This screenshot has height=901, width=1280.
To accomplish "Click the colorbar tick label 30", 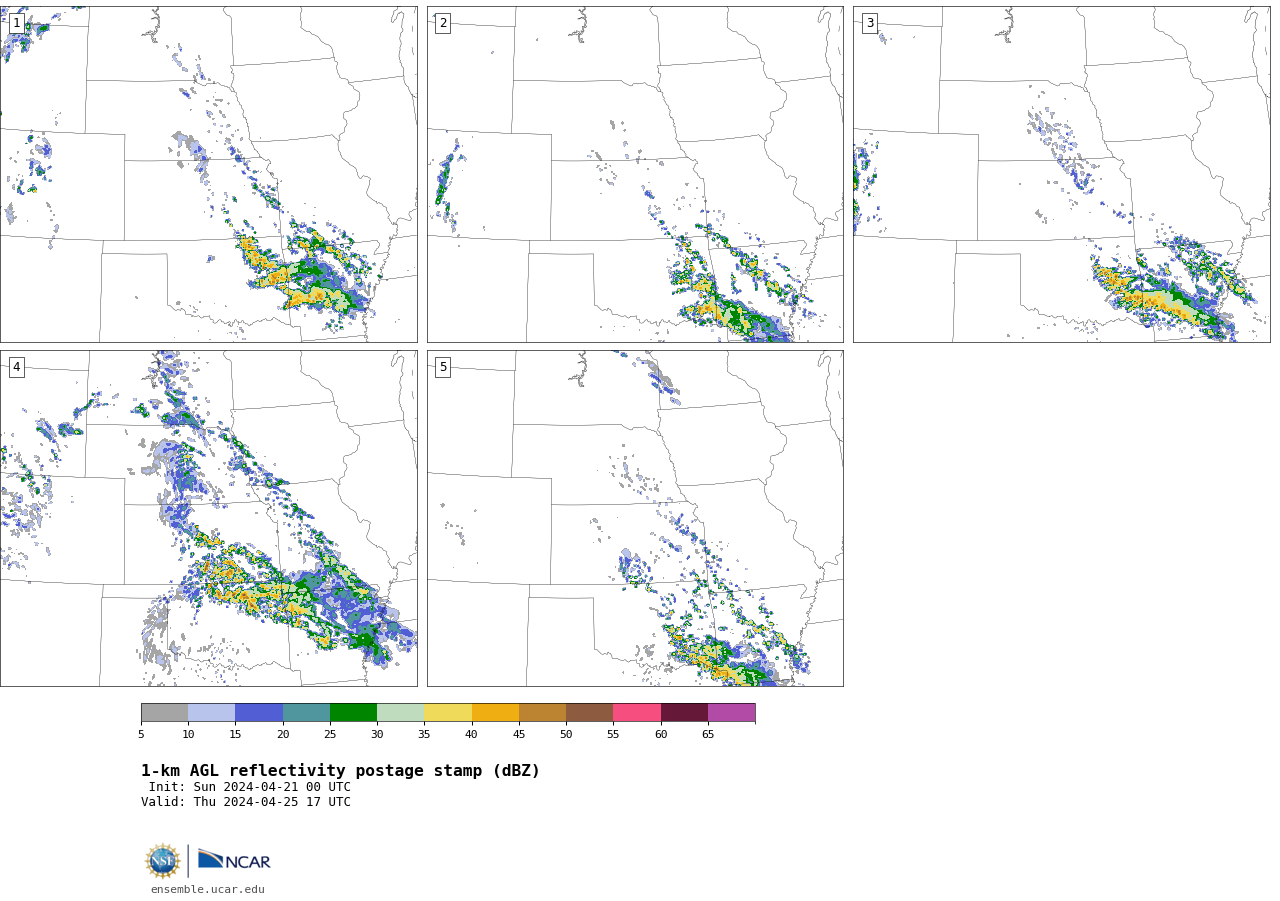I will (x=377, y=735).
